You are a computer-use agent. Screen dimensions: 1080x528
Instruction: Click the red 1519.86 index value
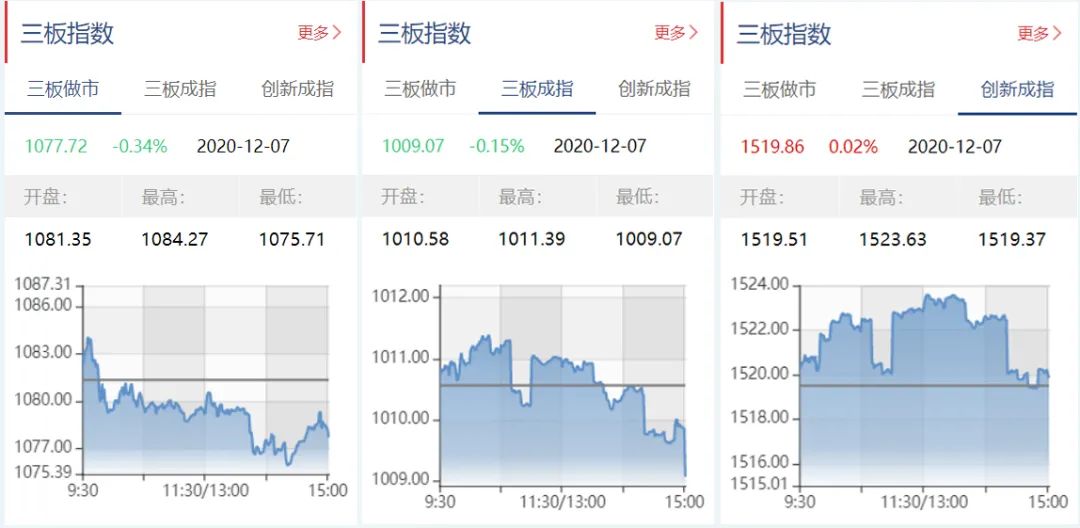(x=772, y=147)
